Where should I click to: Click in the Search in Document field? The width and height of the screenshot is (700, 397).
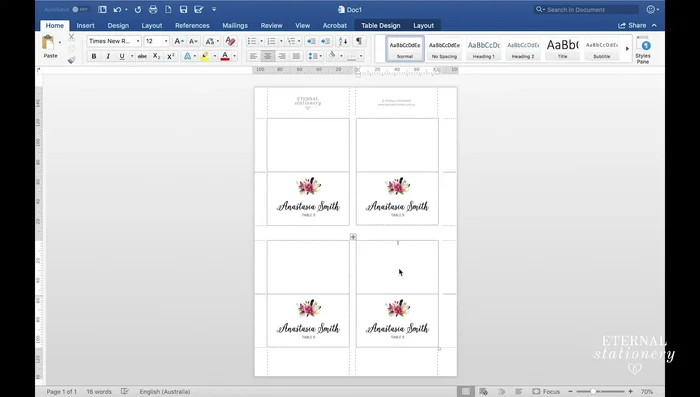(x=586, y=9)
